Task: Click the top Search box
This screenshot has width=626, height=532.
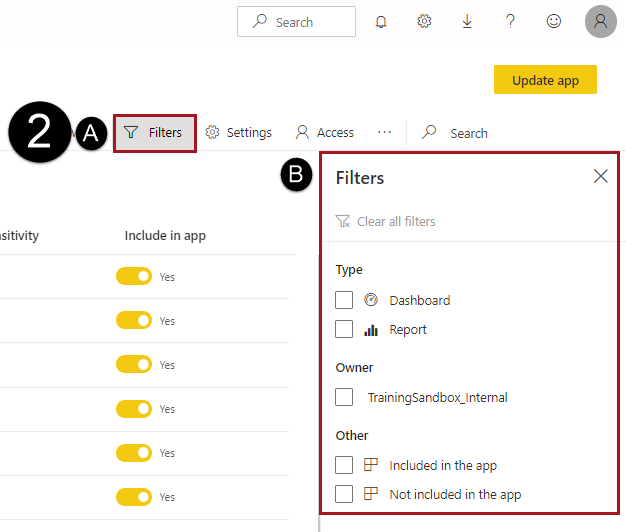Action: (x=296, y=22)
